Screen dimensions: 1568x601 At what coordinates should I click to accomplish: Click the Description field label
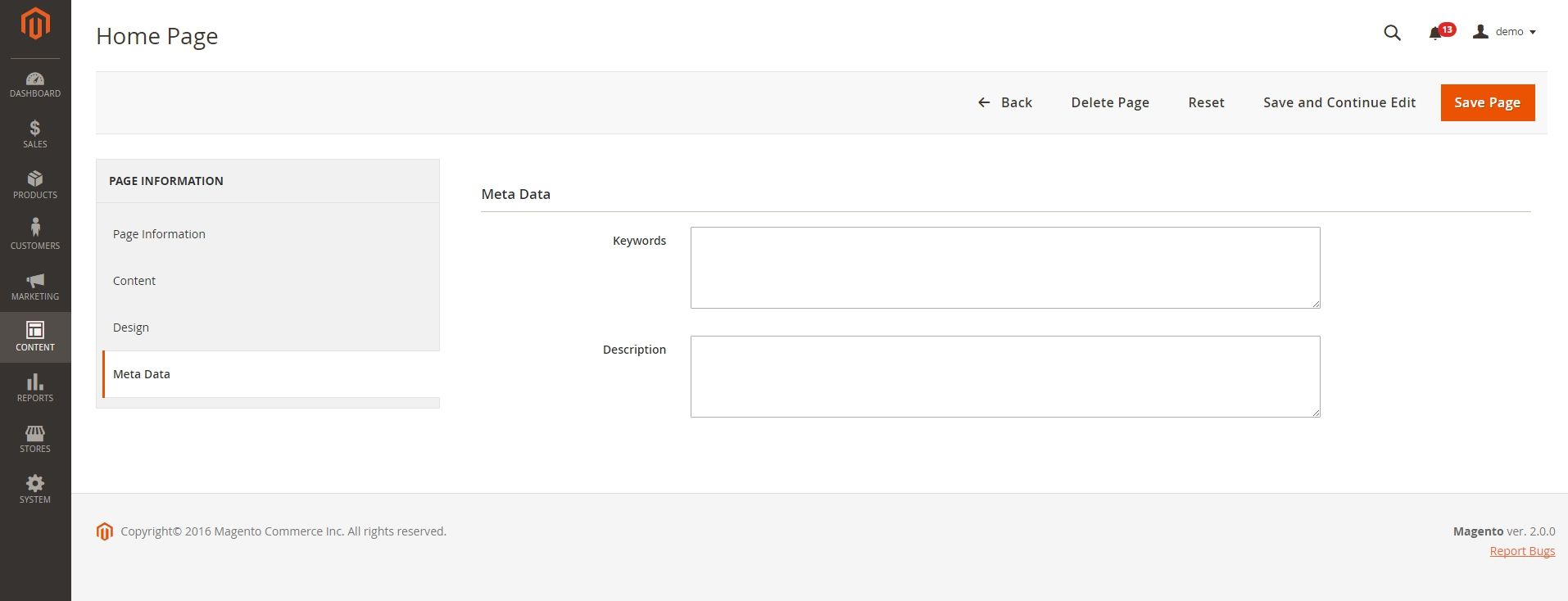(x=634, y=350)
